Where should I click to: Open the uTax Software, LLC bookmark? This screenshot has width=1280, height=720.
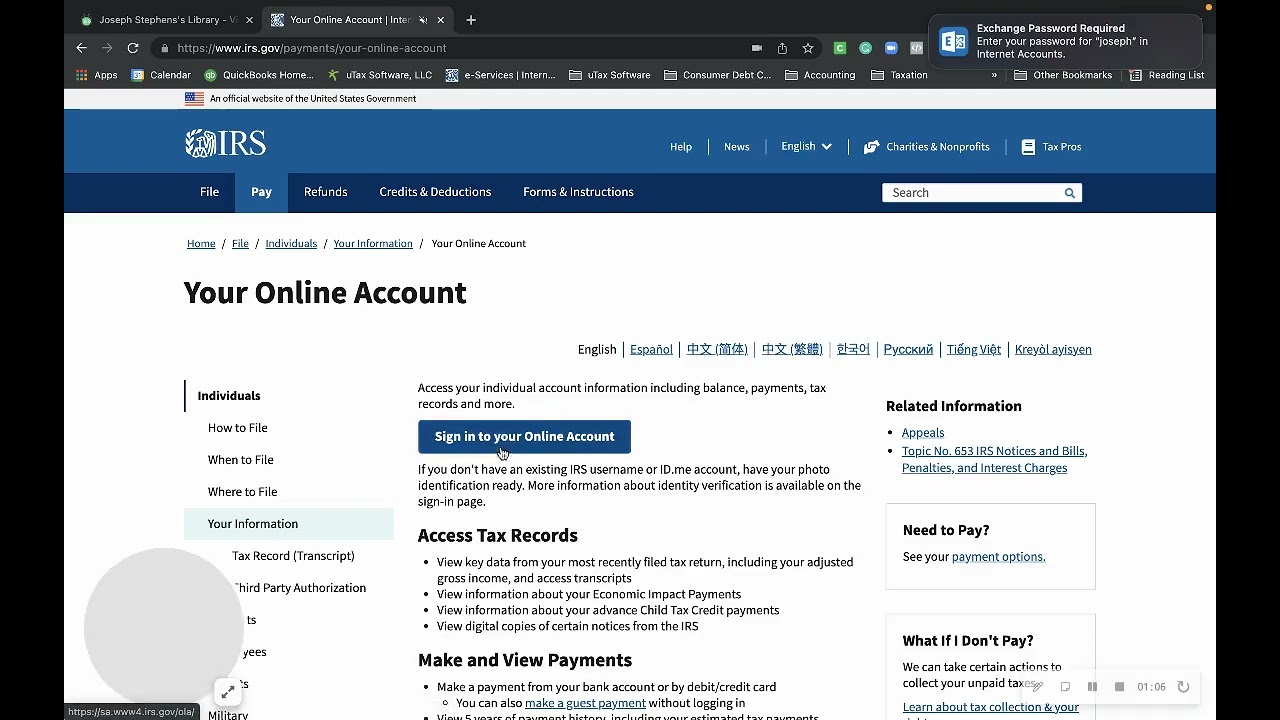[x=380, y=75]
